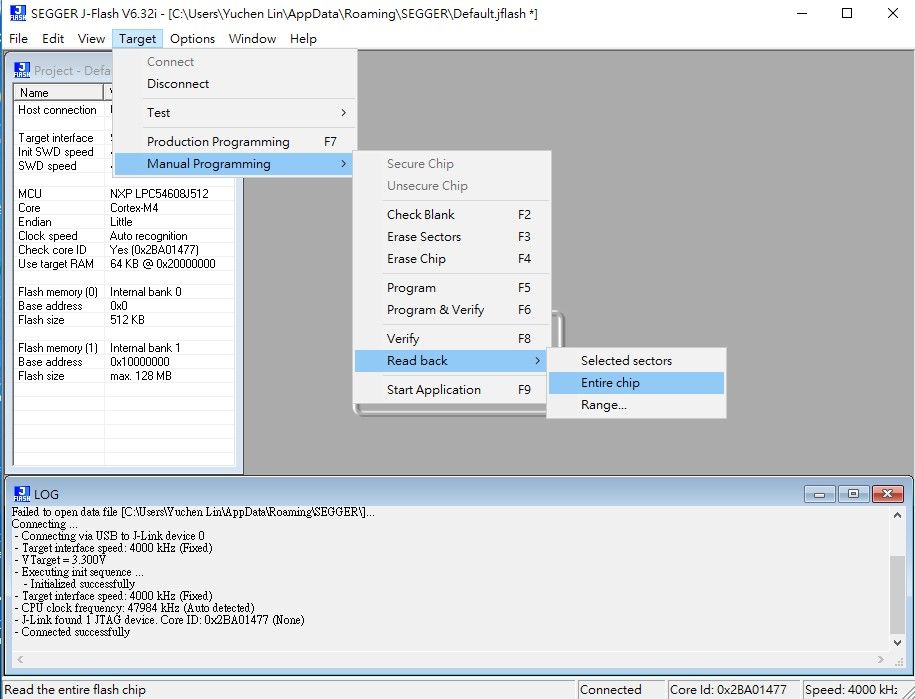
Task: Click the 512 KB flash size value
Action: 127,320
